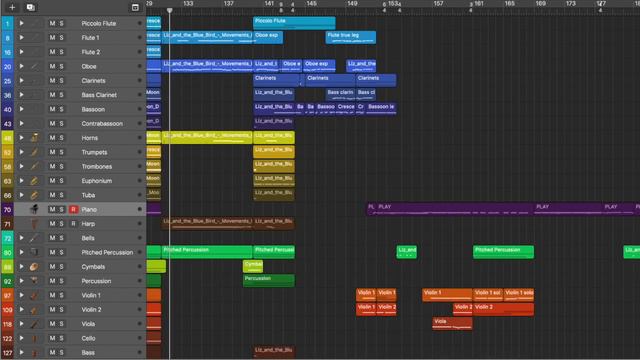This screenshot has width=640, height=360.
Task: Click the Oboe track instrument icon
Action: click(x=34, y=66)
